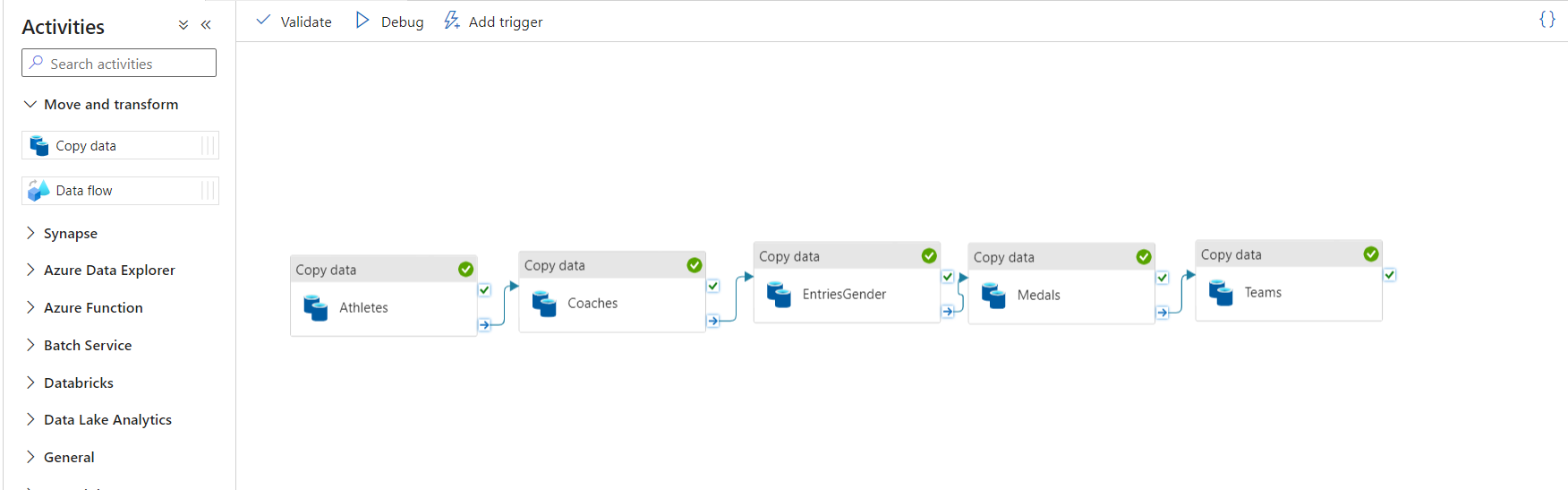1568x490 pixels.
Task: Click the Add trigger button
Action: click(493, 21)
